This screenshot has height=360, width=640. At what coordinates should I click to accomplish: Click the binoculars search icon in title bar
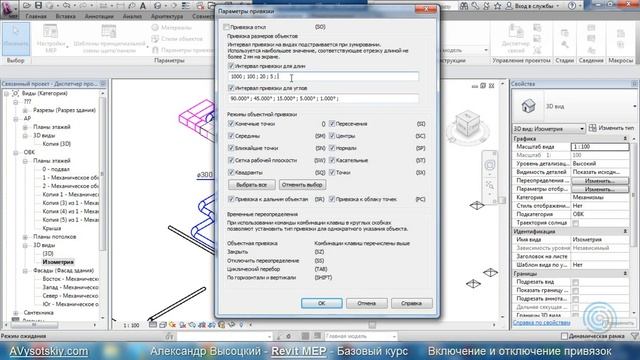pyautogui.click(x=464, y=6)
